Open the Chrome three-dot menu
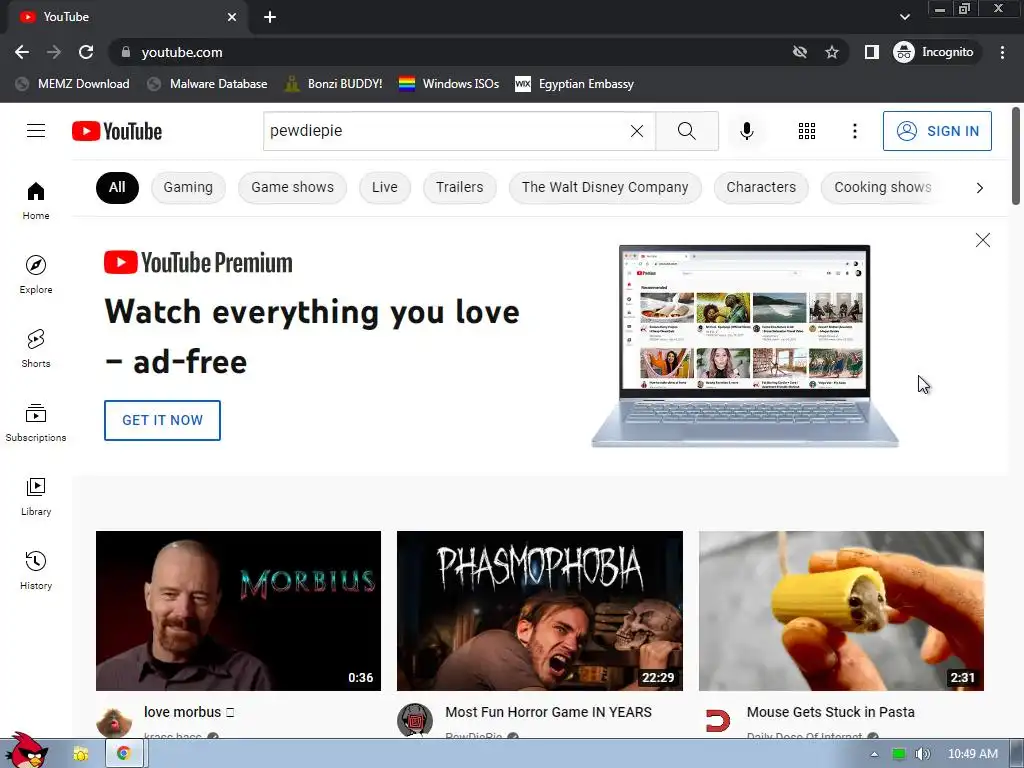This screenshot has width=1024, height=768. (x=1002, y=52)
